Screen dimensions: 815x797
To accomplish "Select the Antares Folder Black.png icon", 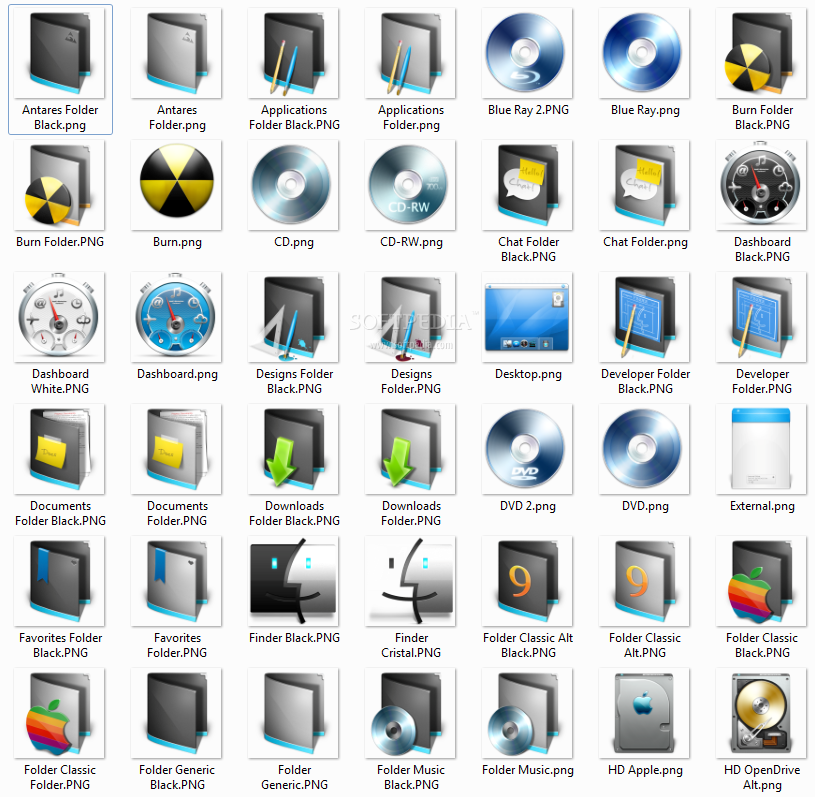I will (x=60, y=53).
